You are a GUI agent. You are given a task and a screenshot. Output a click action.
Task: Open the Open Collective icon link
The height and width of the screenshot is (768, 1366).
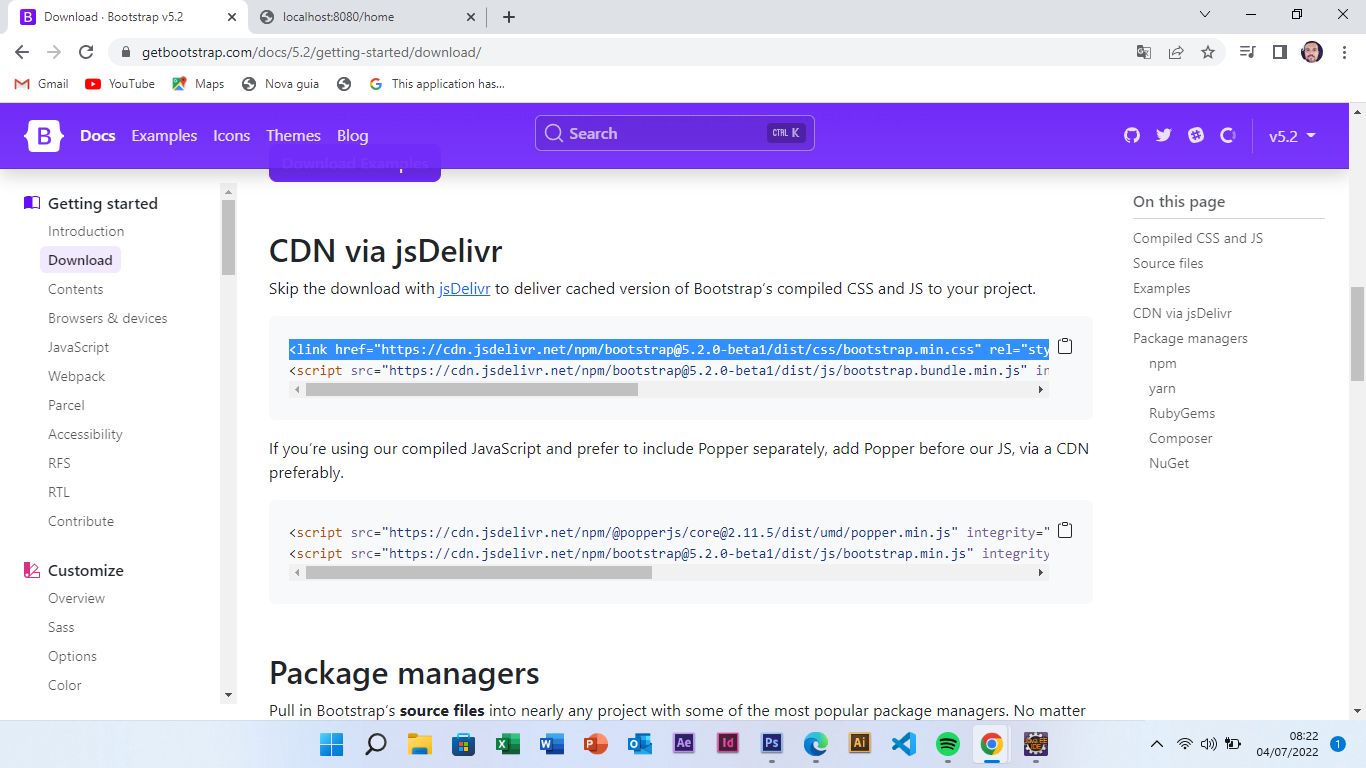click(x=1228, y=135)
